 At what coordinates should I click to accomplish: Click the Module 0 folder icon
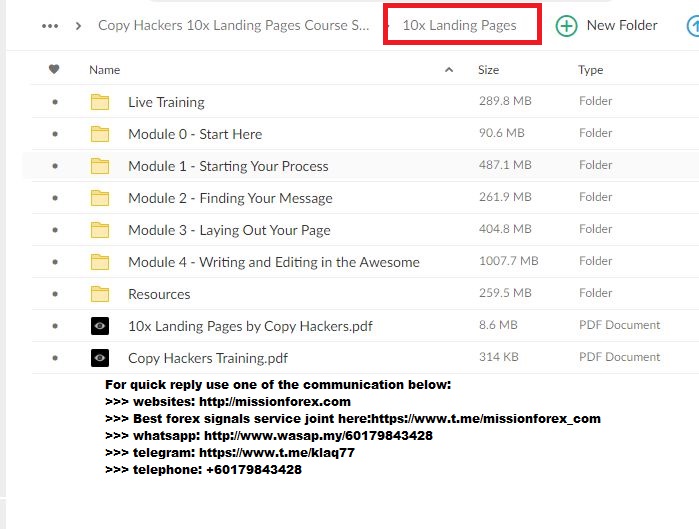pyautogui.click(x=100, y=134)
